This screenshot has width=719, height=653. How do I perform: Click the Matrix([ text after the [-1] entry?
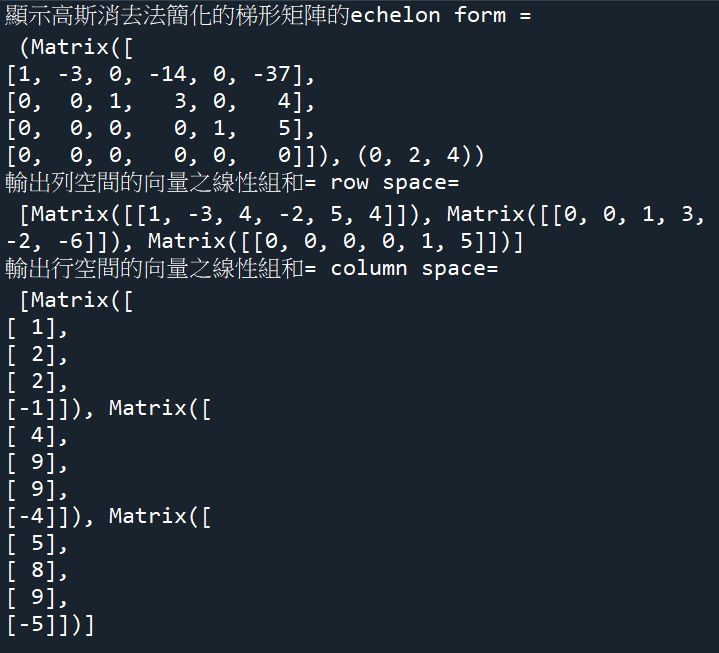coord(160,409)
